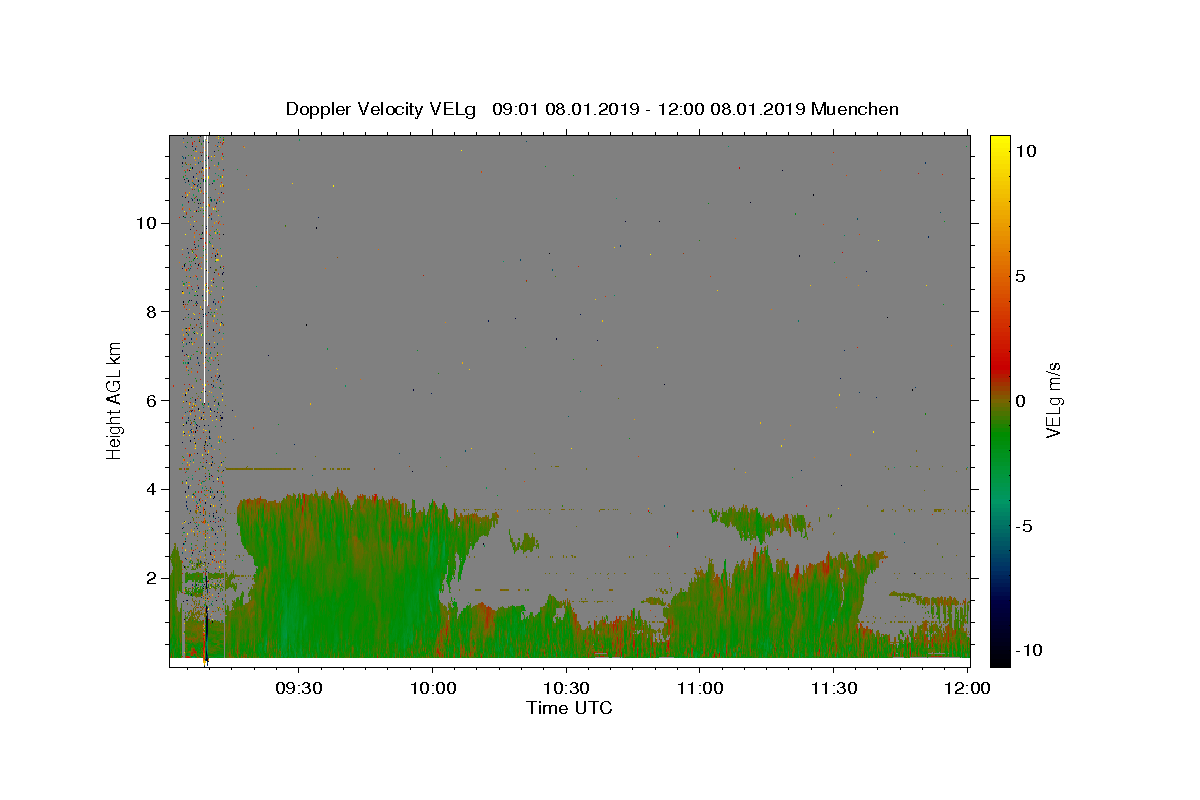This screenshot has width=1200, height=800.
Task: Click the 10:00 time tick label
Action: click(433, 688)
